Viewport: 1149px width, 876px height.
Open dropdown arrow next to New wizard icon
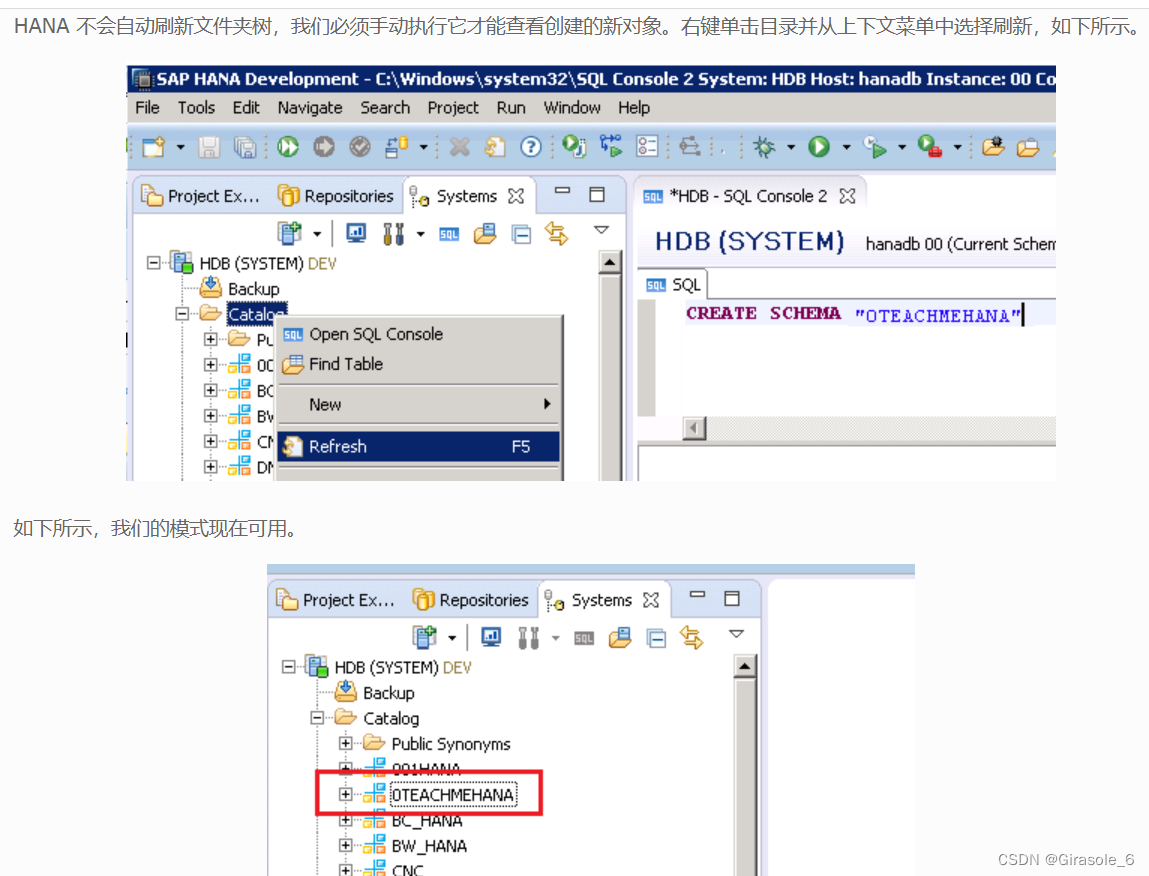(x=180, y=147)
